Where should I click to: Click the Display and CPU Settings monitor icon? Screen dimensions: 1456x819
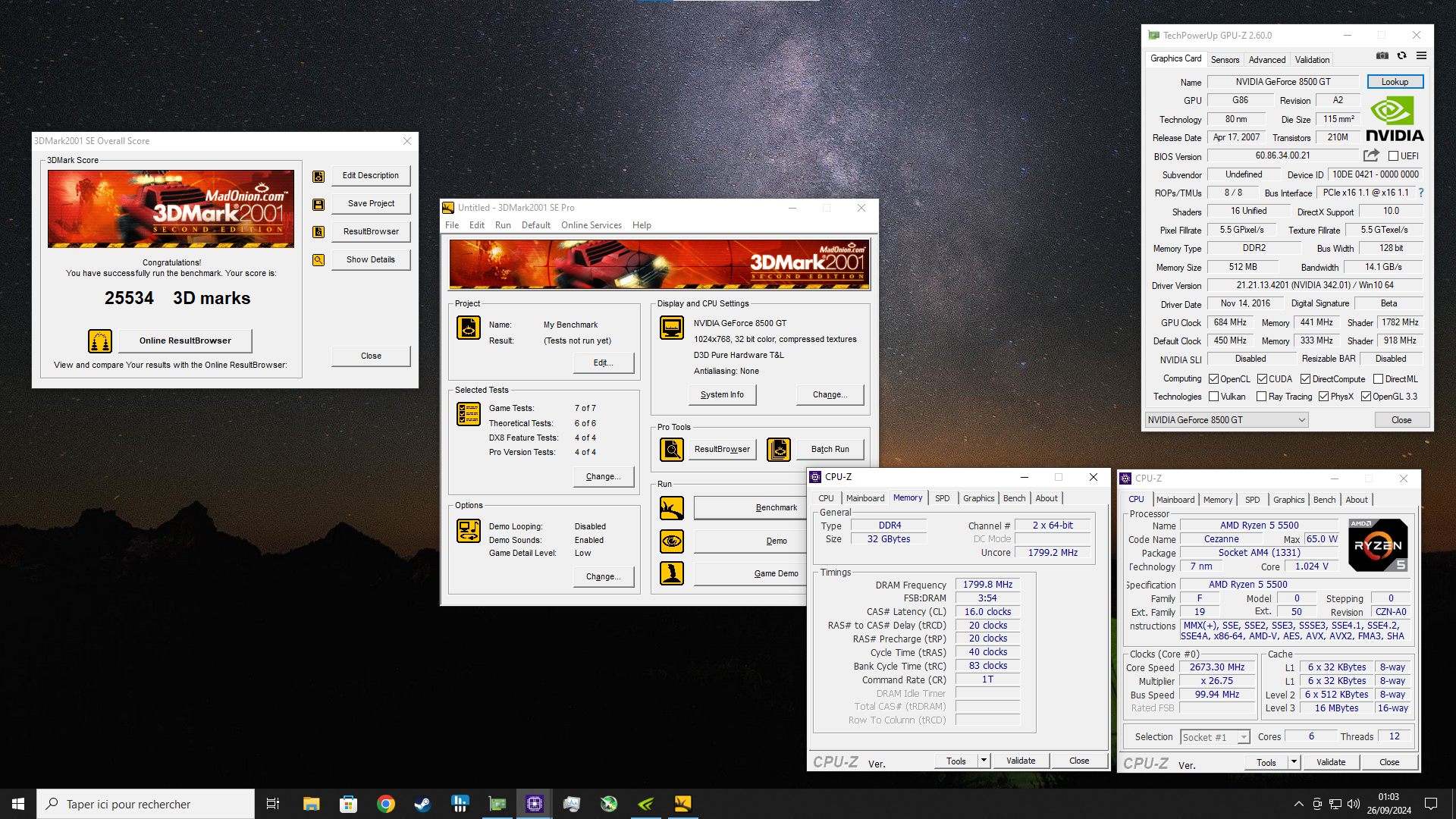(x=672, y=328)
